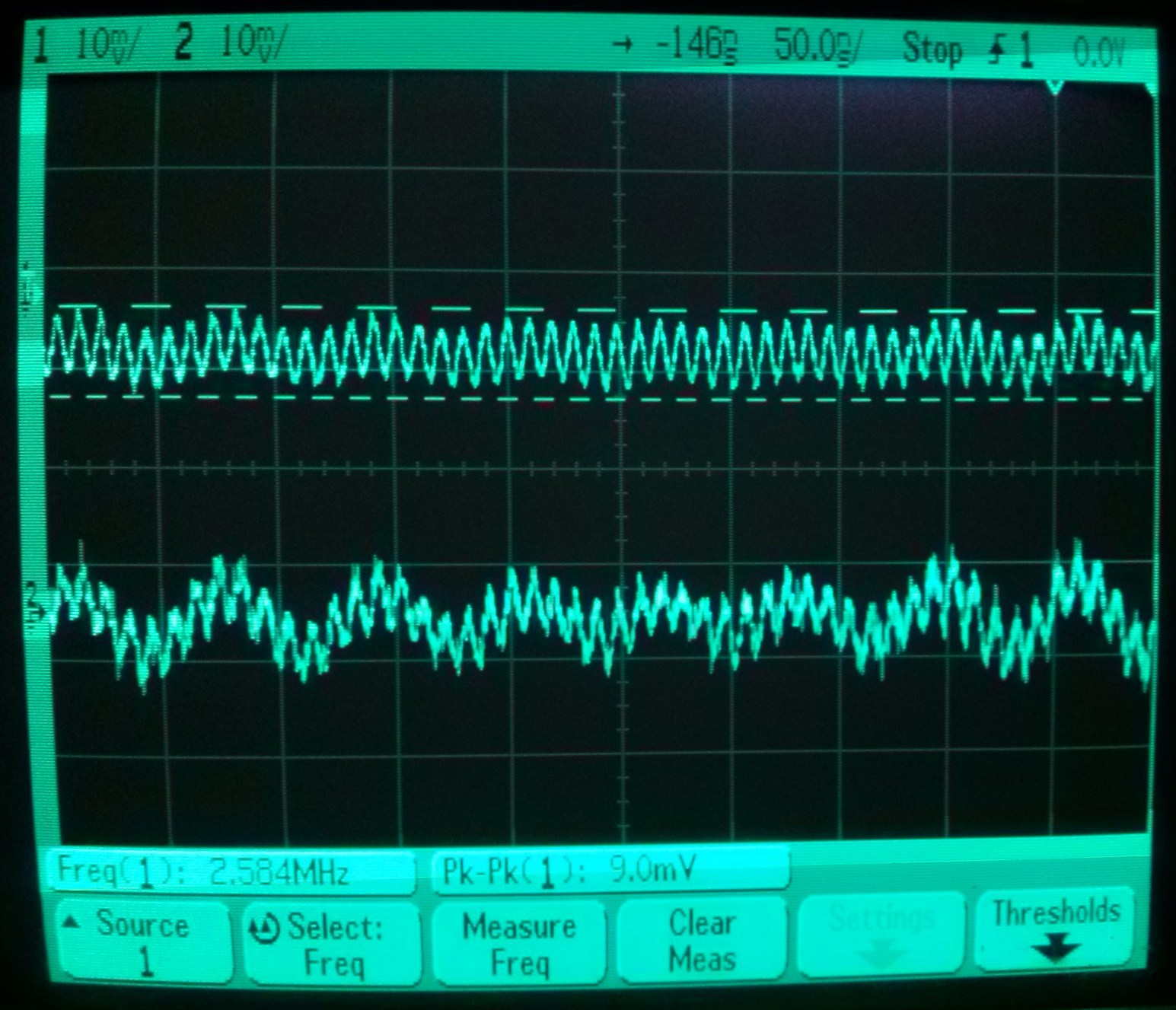Click the Pk-Pk(1) 9.0mV measurement readout
The image size is (1176, 1010).
pyautogui.click(x=610, y=869)
